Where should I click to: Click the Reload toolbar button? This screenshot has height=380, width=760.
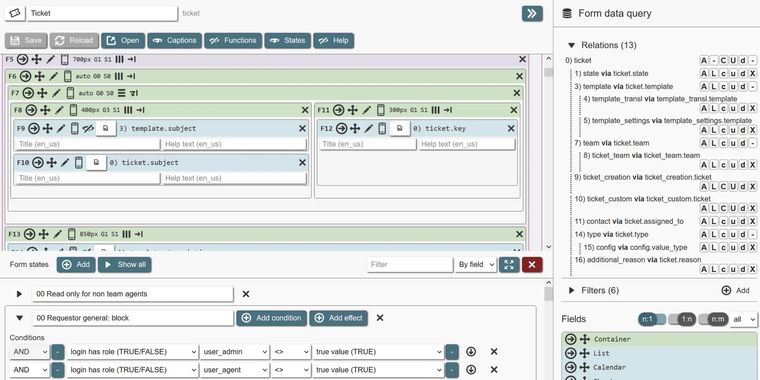click(74, 41)
